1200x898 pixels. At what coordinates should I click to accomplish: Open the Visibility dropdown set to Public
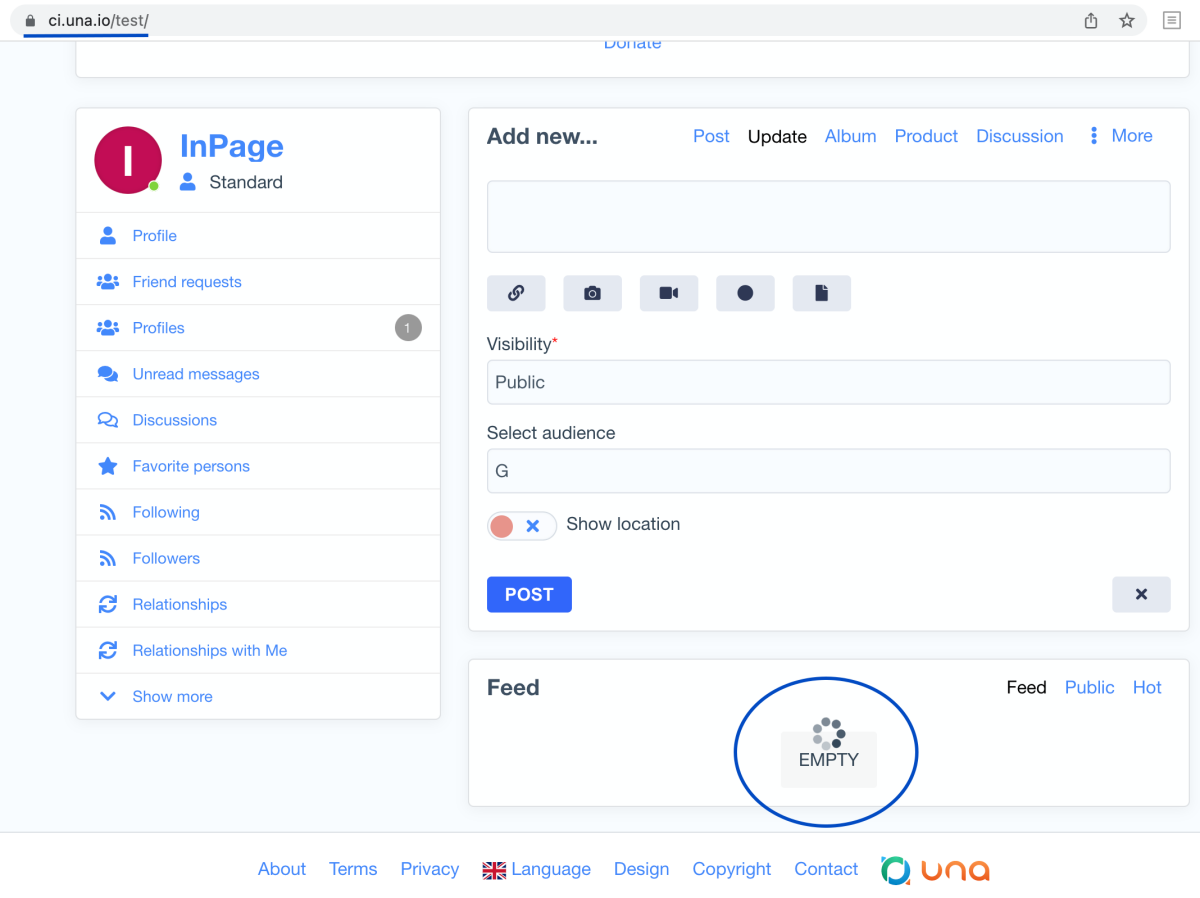(828, 382)
